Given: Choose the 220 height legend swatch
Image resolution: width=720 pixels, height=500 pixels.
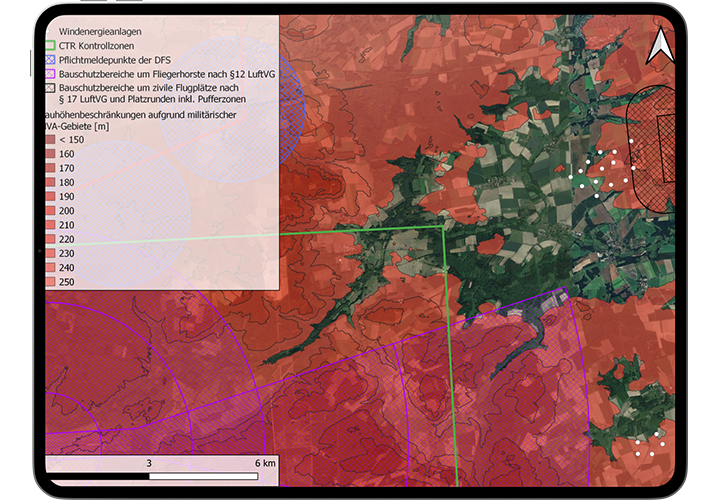Looking at the screenshot, I should [x=51, y=240].
